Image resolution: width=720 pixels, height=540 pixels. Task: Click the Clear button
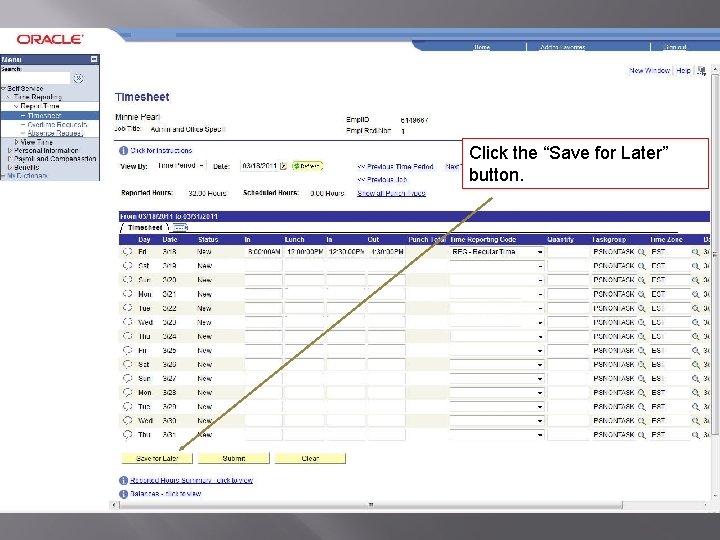tap(310, 458)
